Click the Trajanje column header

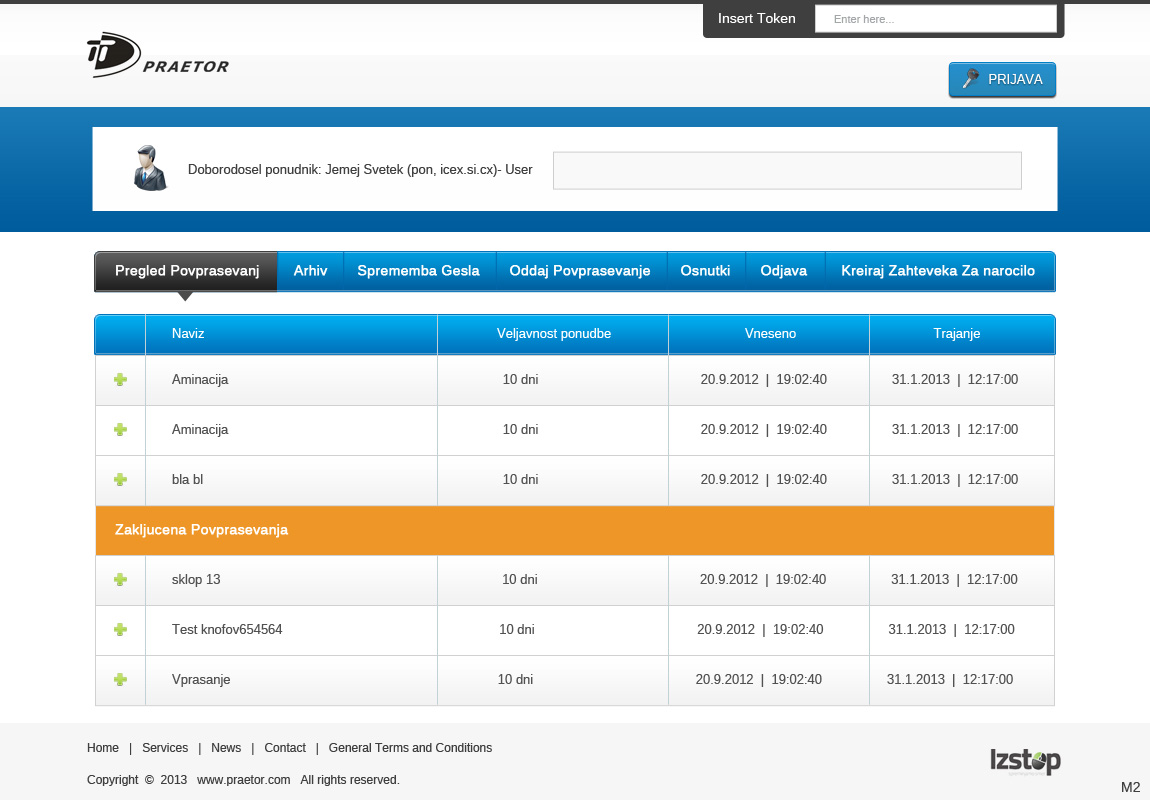pos(957,334)
